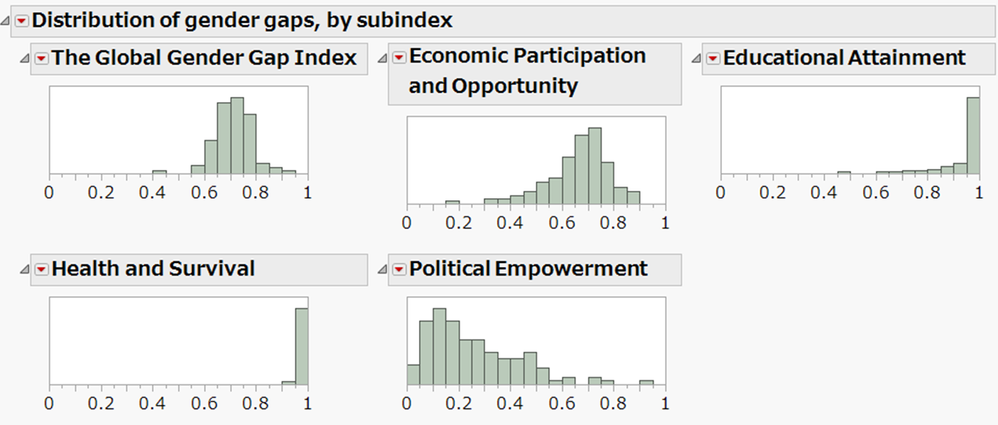
Task: Select the tallest bar in Economic Participation histogram
Action: point(595,166)
